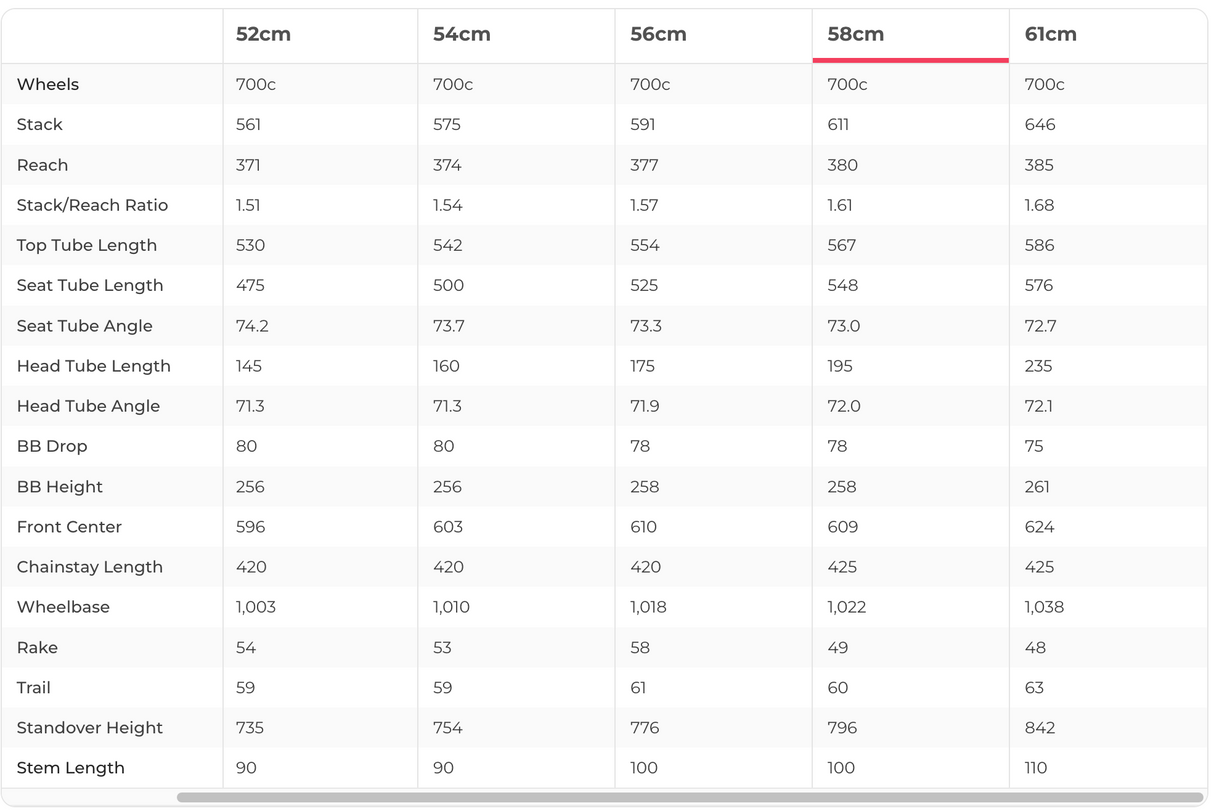Viewport: 1214px width, 811px height.
Task: Click the Stack/Reach Ratio row label
Action: 92,205
